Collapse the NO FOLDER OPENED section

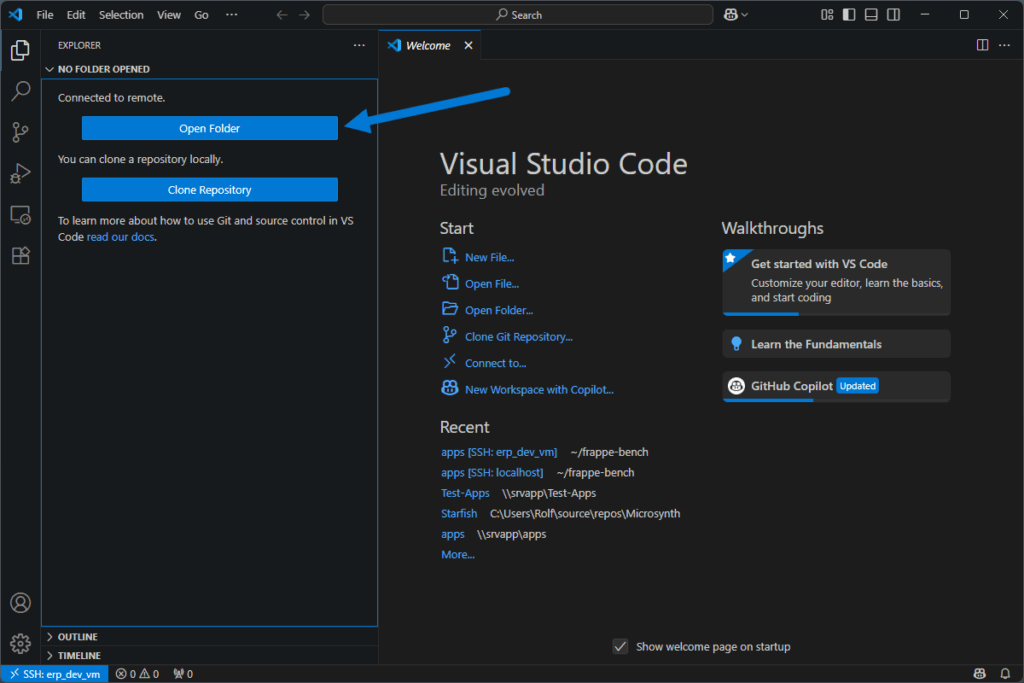click(x=98, y=69)
